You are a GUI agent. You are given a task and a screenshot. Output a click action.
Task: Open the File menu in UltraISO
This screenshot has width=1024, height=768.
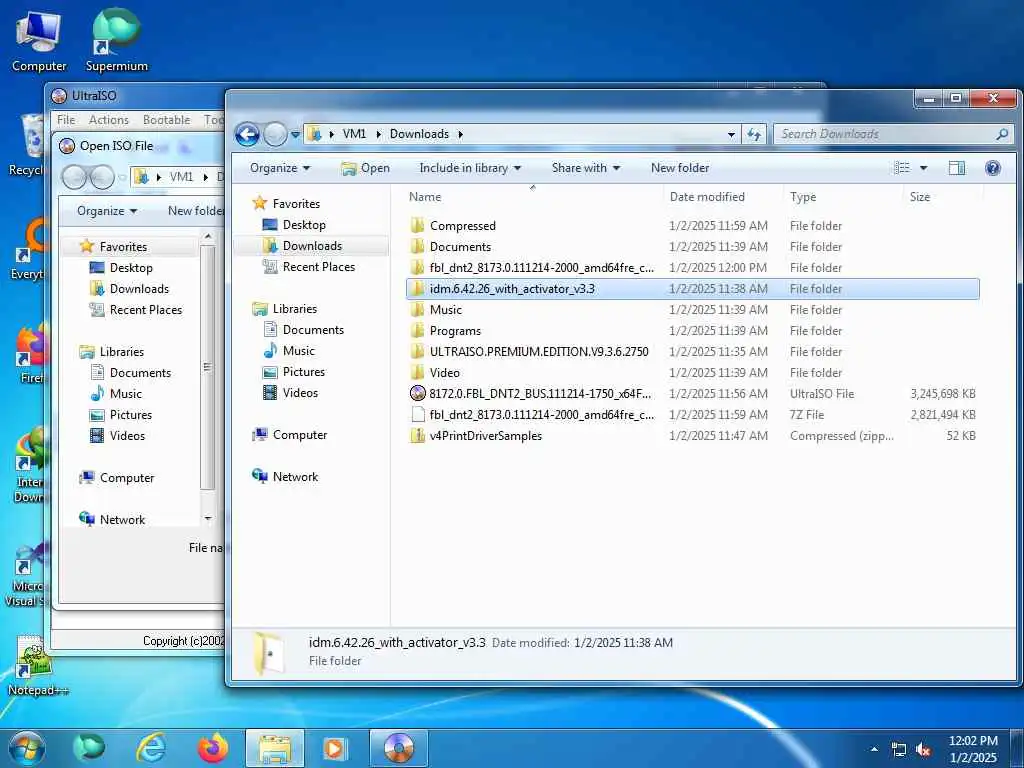tap(66, 120)
